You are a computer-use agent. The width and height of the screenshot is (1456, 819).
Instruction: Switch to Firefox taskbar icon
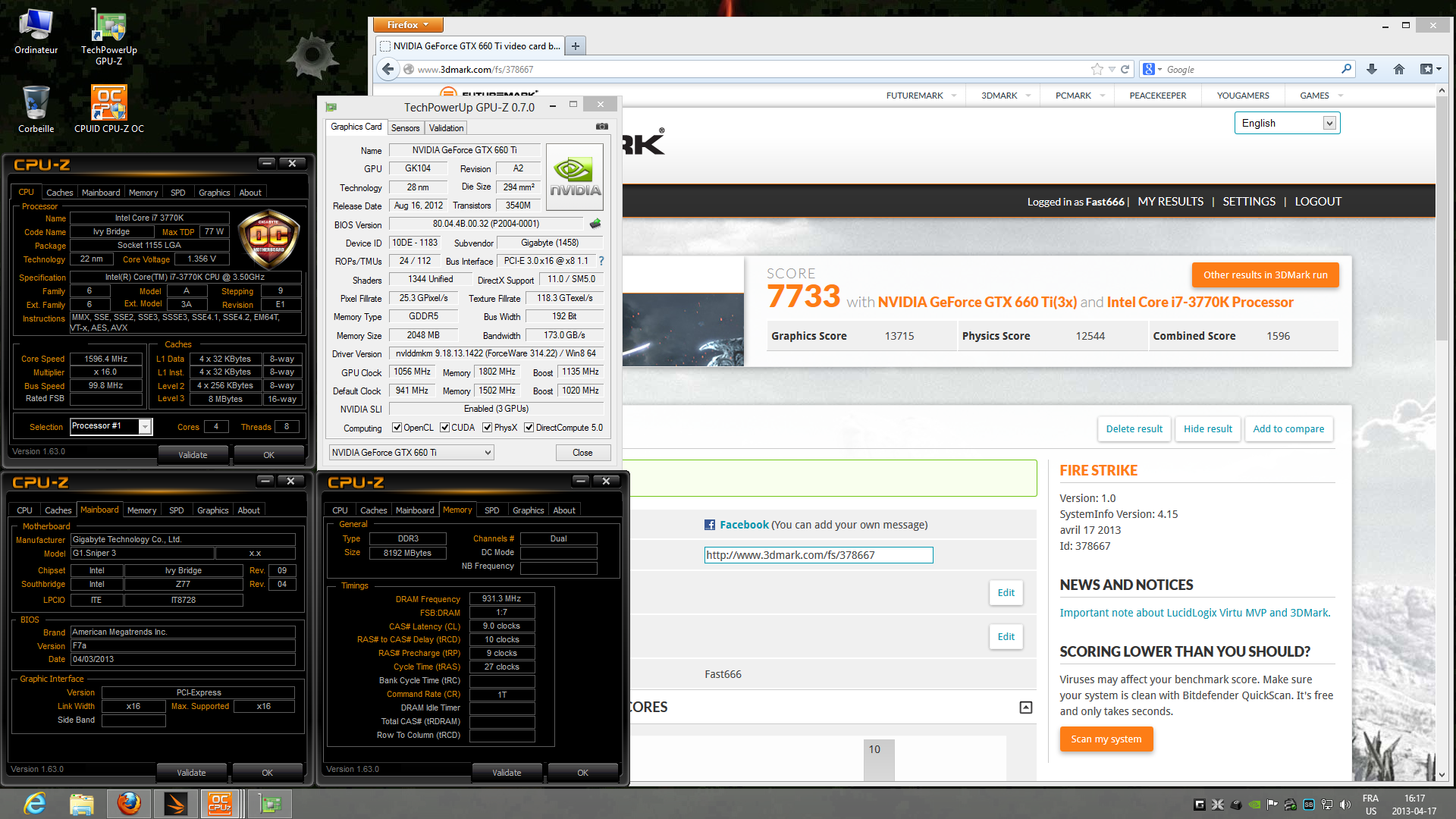click(128, 803)
